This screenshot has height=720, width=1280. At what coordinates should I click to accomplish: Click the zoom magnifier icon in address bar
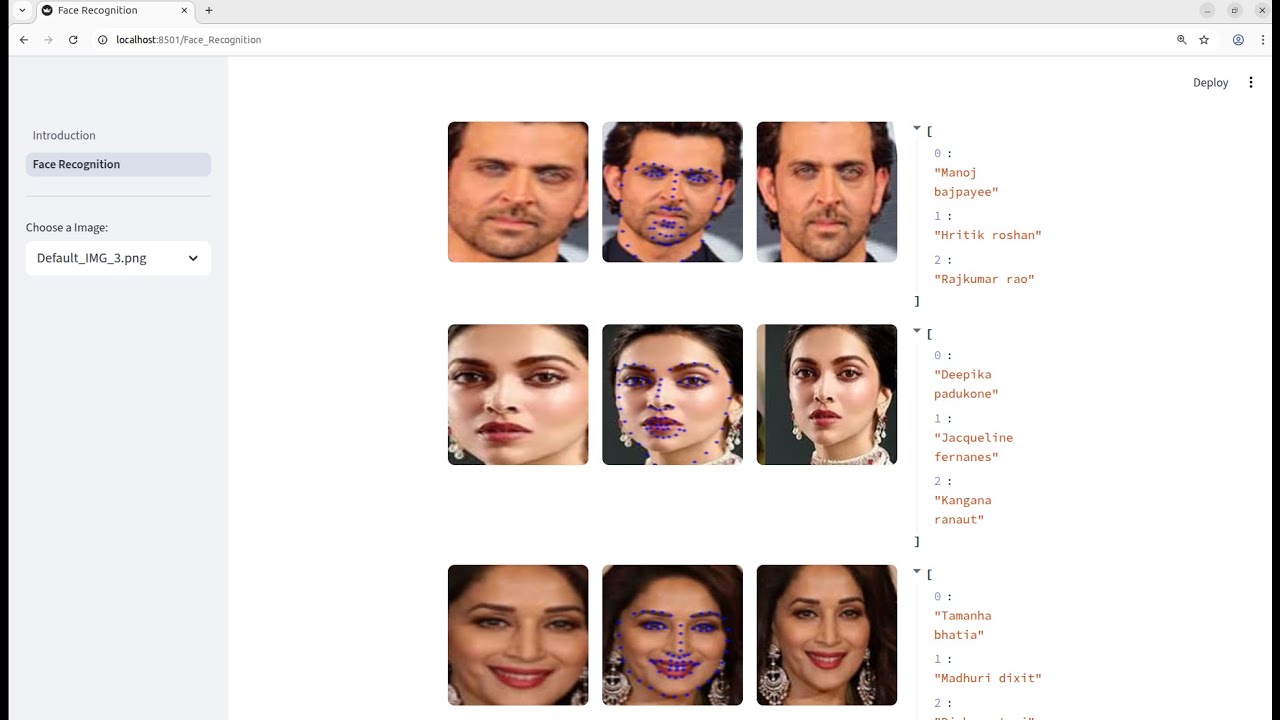[x=1182, y=40]
